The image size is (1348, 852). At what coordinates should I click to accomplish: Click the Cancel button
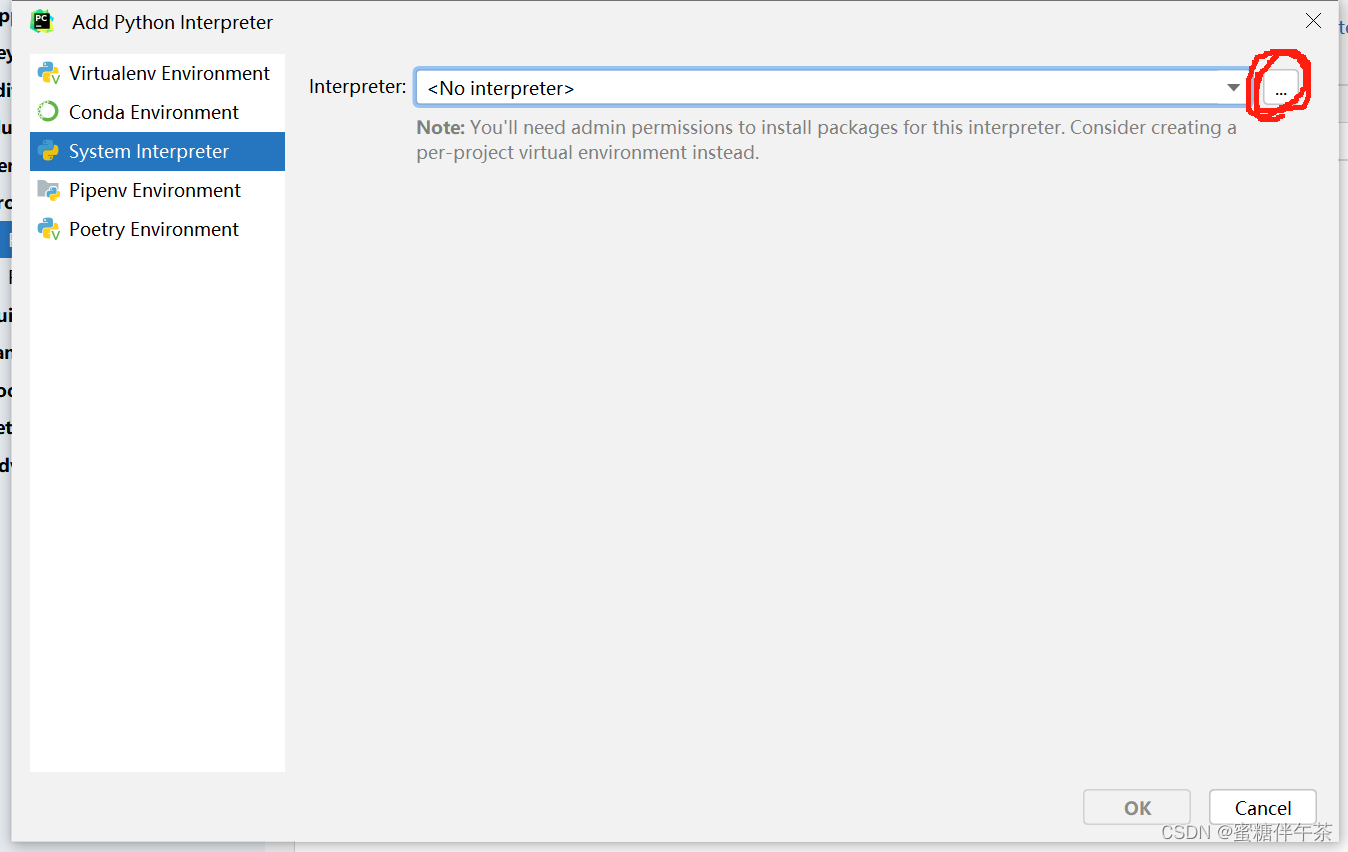pyautogui.click(x=1262, y=808)
